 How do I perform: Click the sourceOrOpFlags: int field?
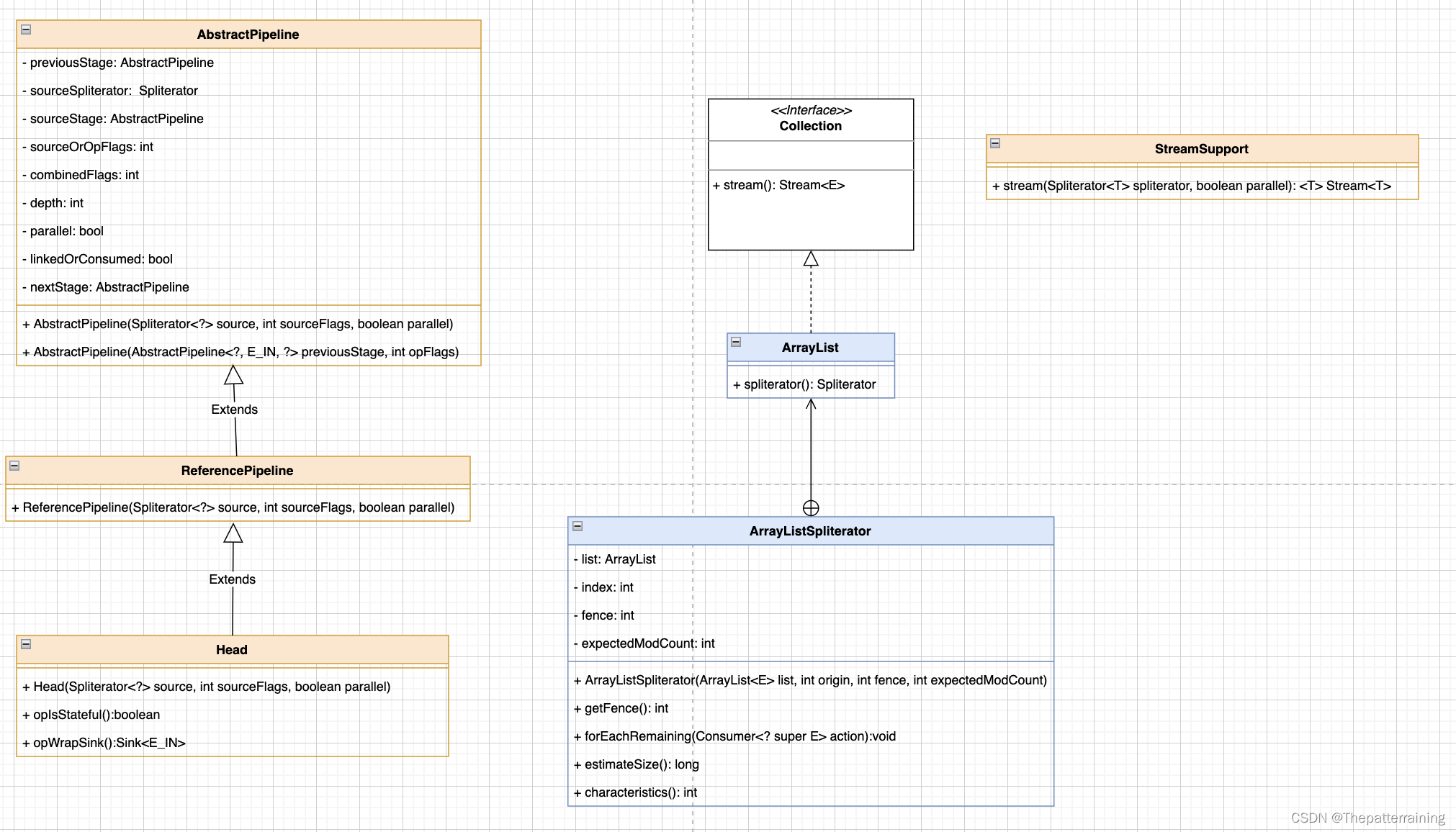[x=248, y=147]
